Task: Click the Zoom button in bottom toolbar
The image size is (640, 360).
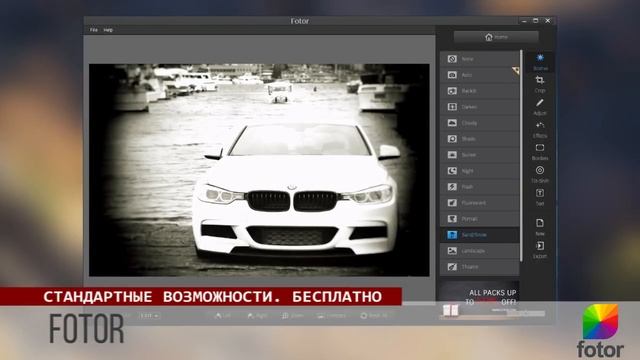Action: click(x=292, y=316)
